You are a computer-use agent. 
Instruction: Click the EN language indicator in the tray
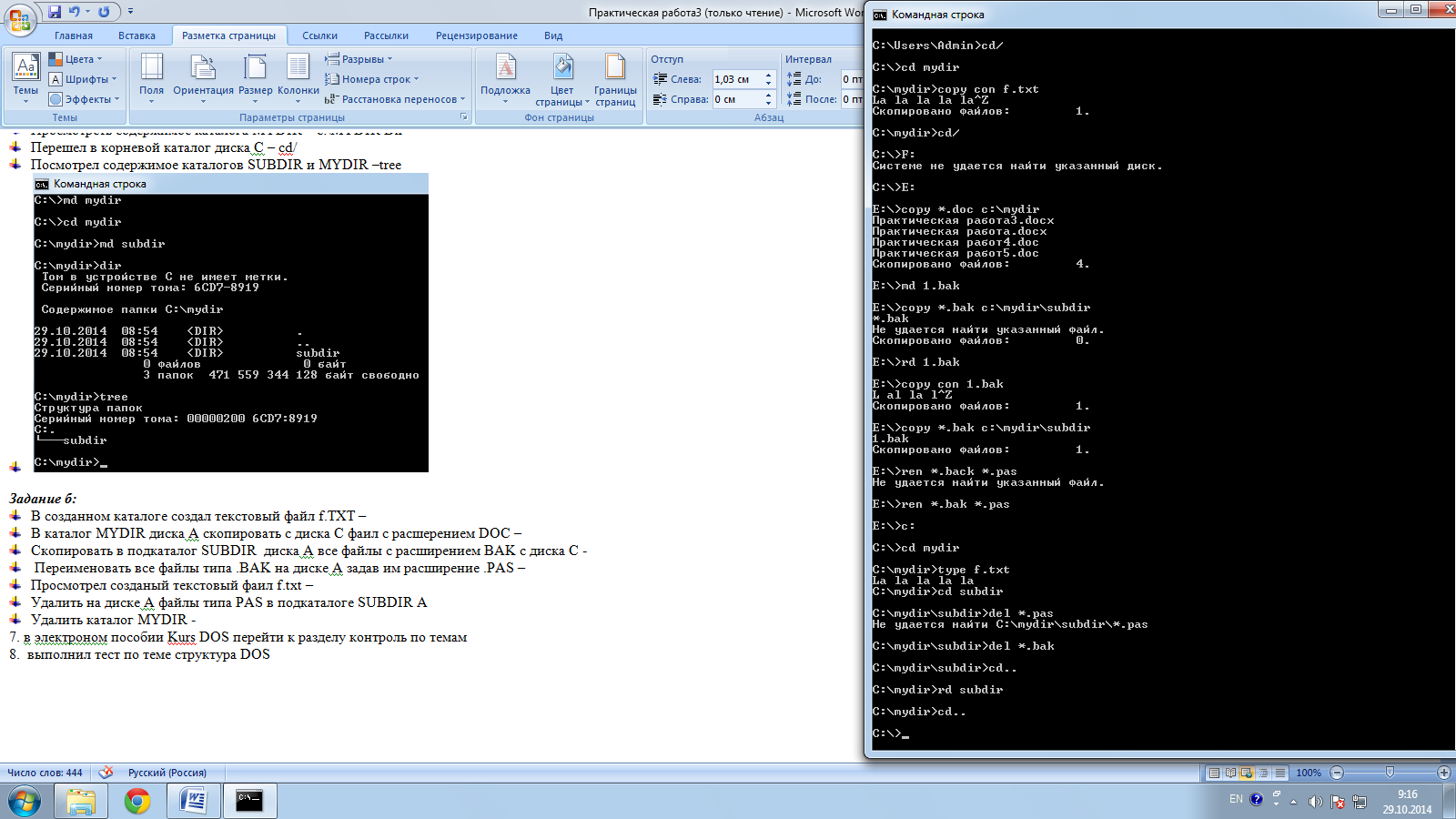[1236, 799]
